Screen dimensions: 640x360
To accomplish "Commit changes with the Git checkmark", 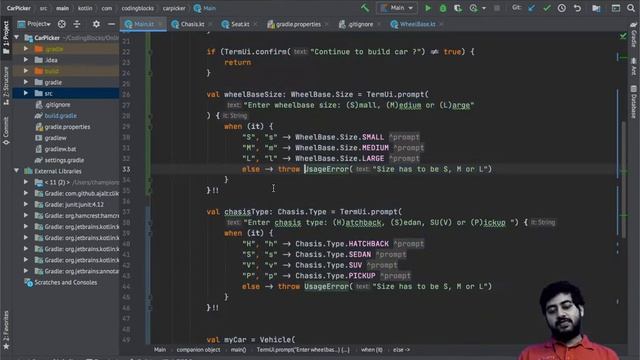I will [547, 8].
